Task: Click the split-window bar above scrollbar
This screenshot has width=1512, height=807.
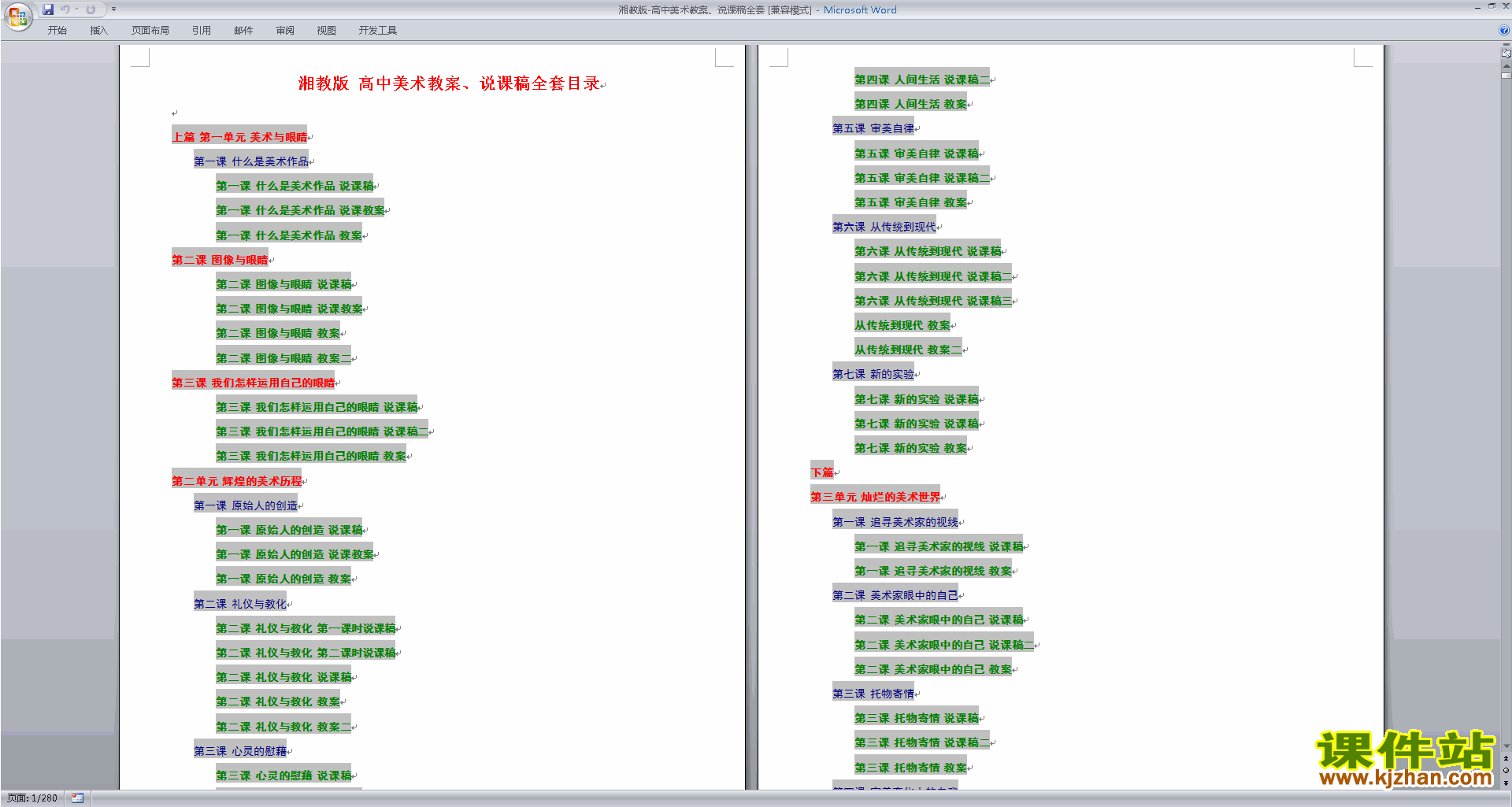Action: tap(1506, 45)
